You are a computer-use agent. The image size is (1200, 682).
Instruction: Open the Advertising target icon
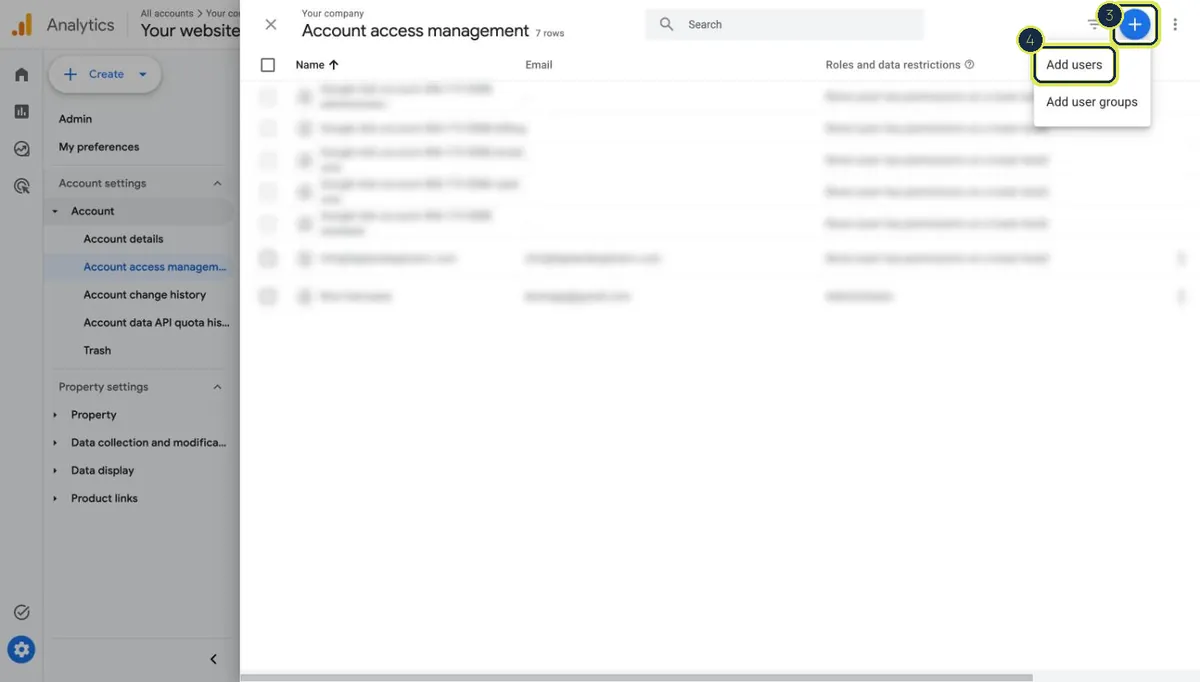21,186
